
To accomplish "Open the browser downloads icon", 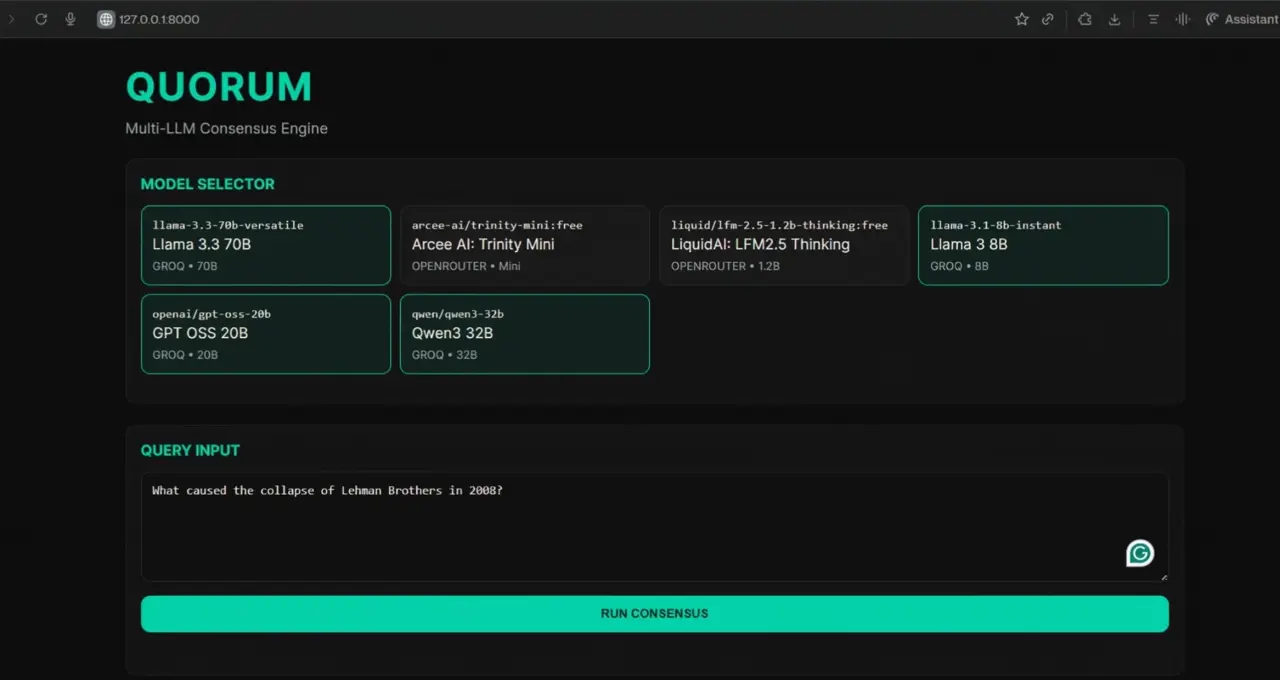I will (1114, 19).
